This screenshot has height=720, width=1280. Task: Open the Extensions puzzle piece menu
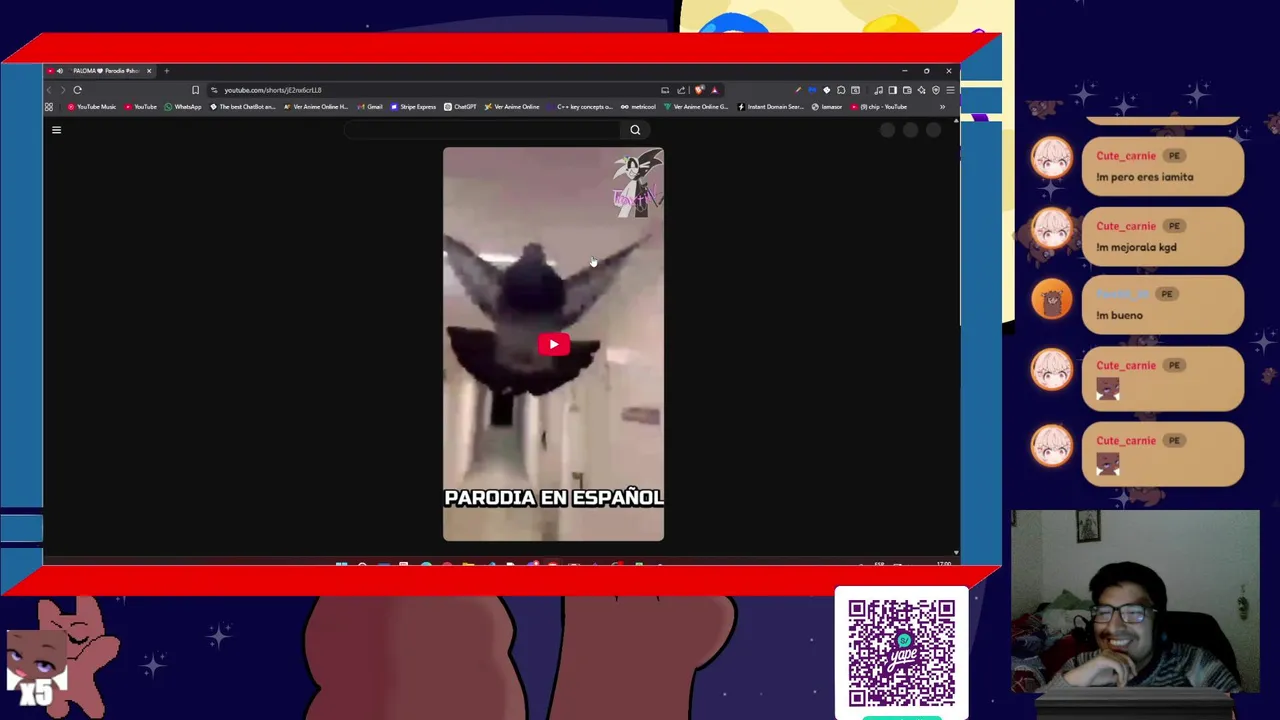(x=841, y=90)
